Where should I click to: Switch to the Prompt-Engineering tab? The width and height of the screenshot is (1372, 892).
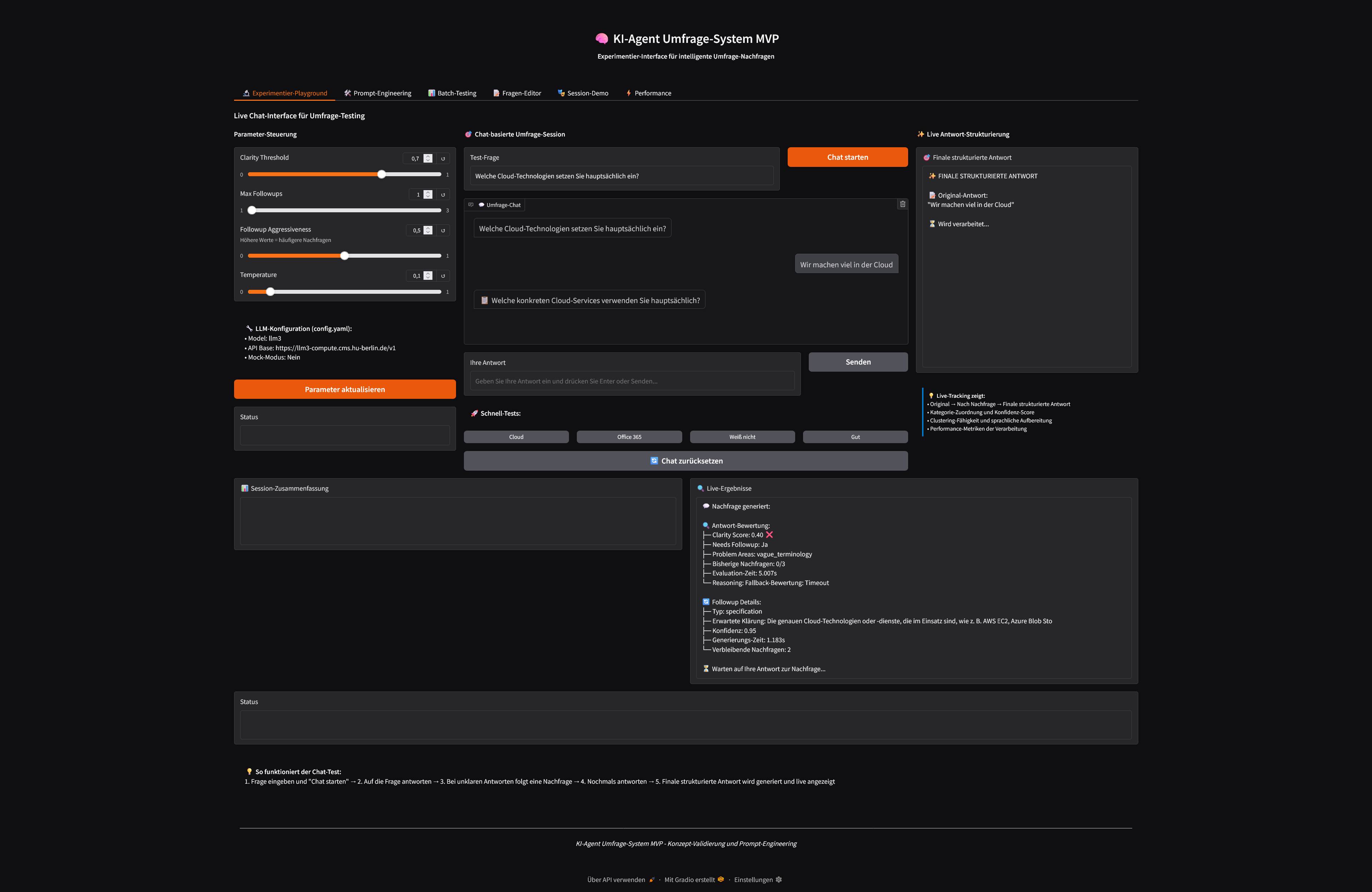pyautogui.click(x=378, y=93)
